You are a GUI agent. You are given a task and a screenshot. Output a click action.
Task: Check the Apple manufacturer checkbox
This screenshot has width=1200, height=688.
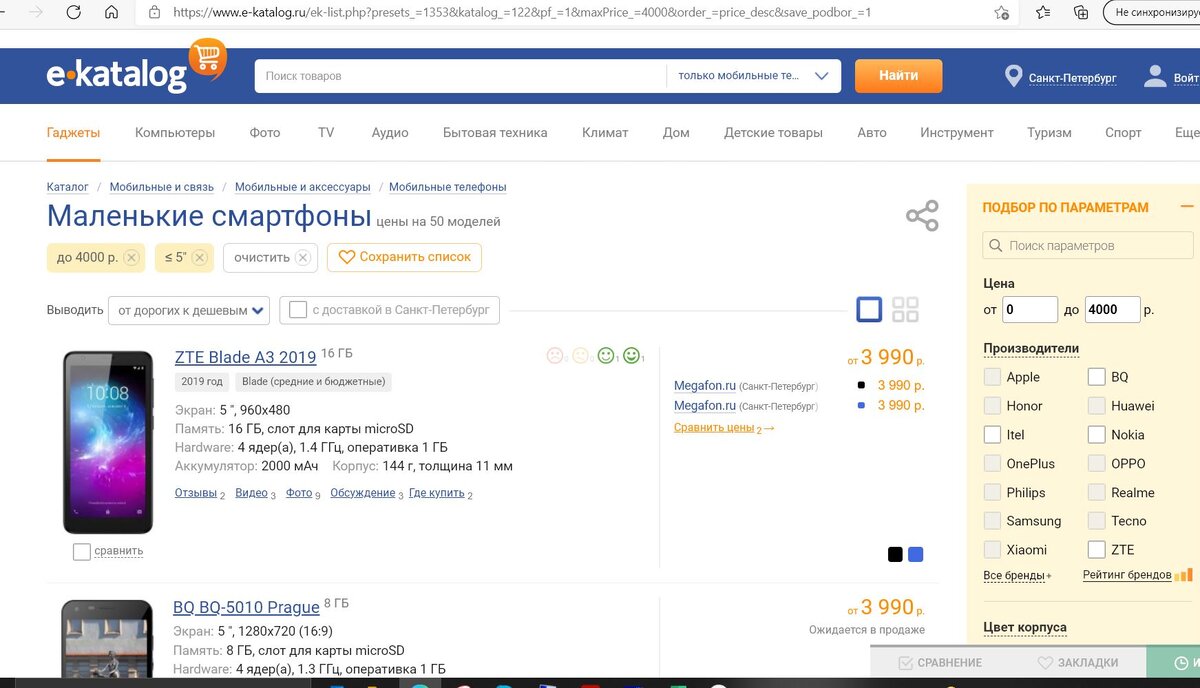992,377
